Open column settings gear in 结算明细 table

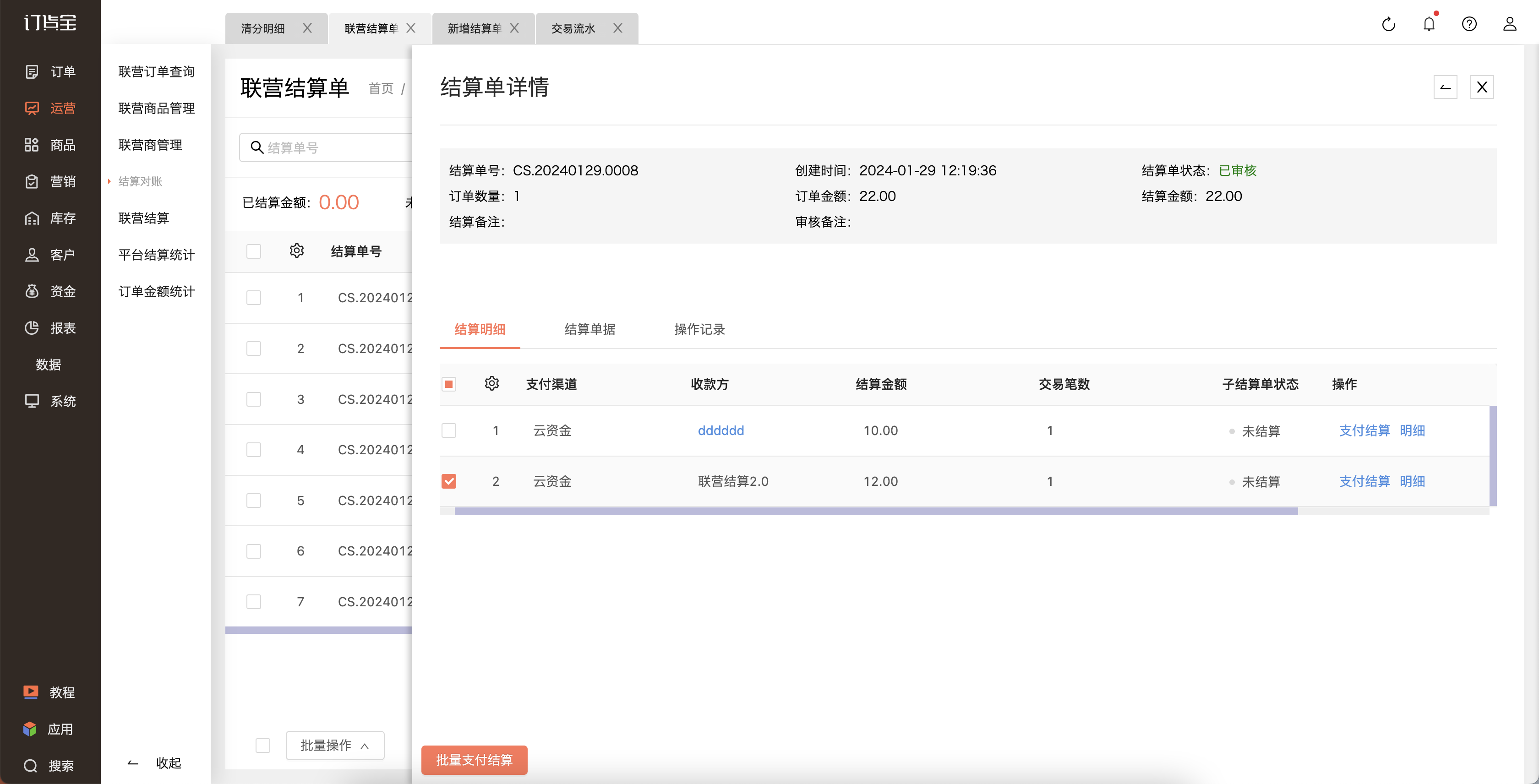pyautogui.click(x=491, y=383)
